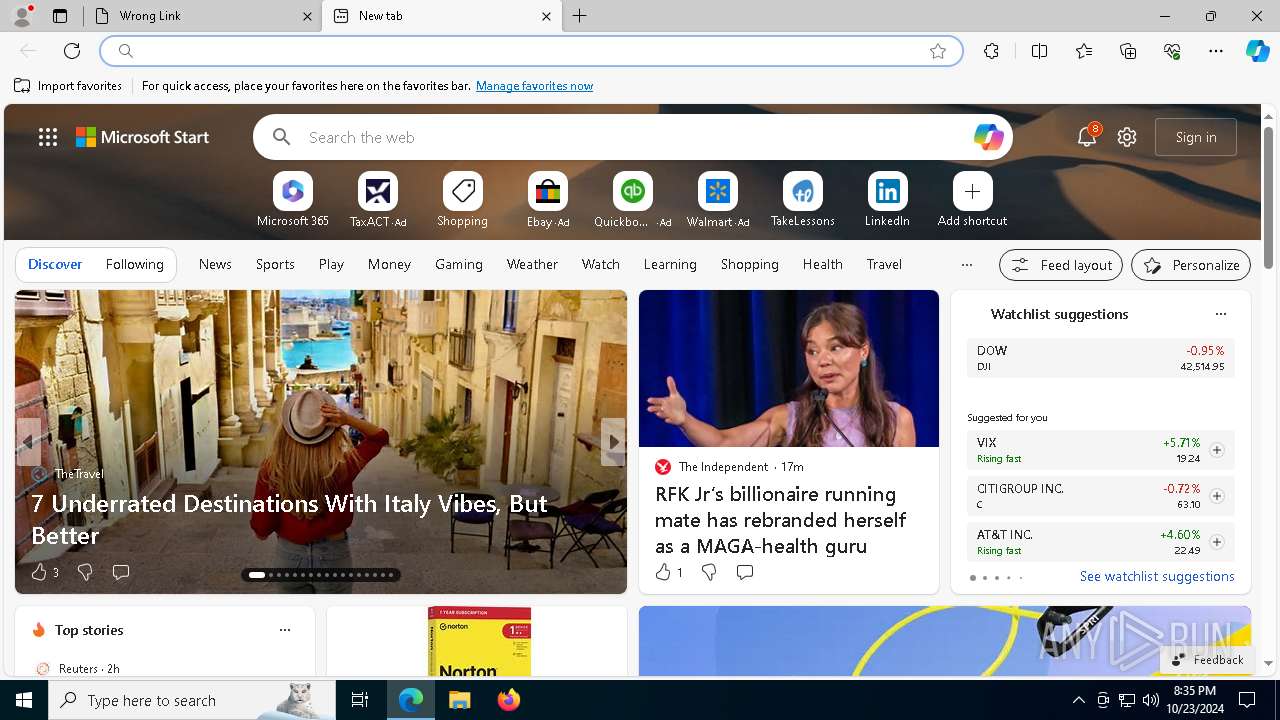Open the browser profile icon
This screenshot has height=720, width=1280.
click(x=22, y=15)
